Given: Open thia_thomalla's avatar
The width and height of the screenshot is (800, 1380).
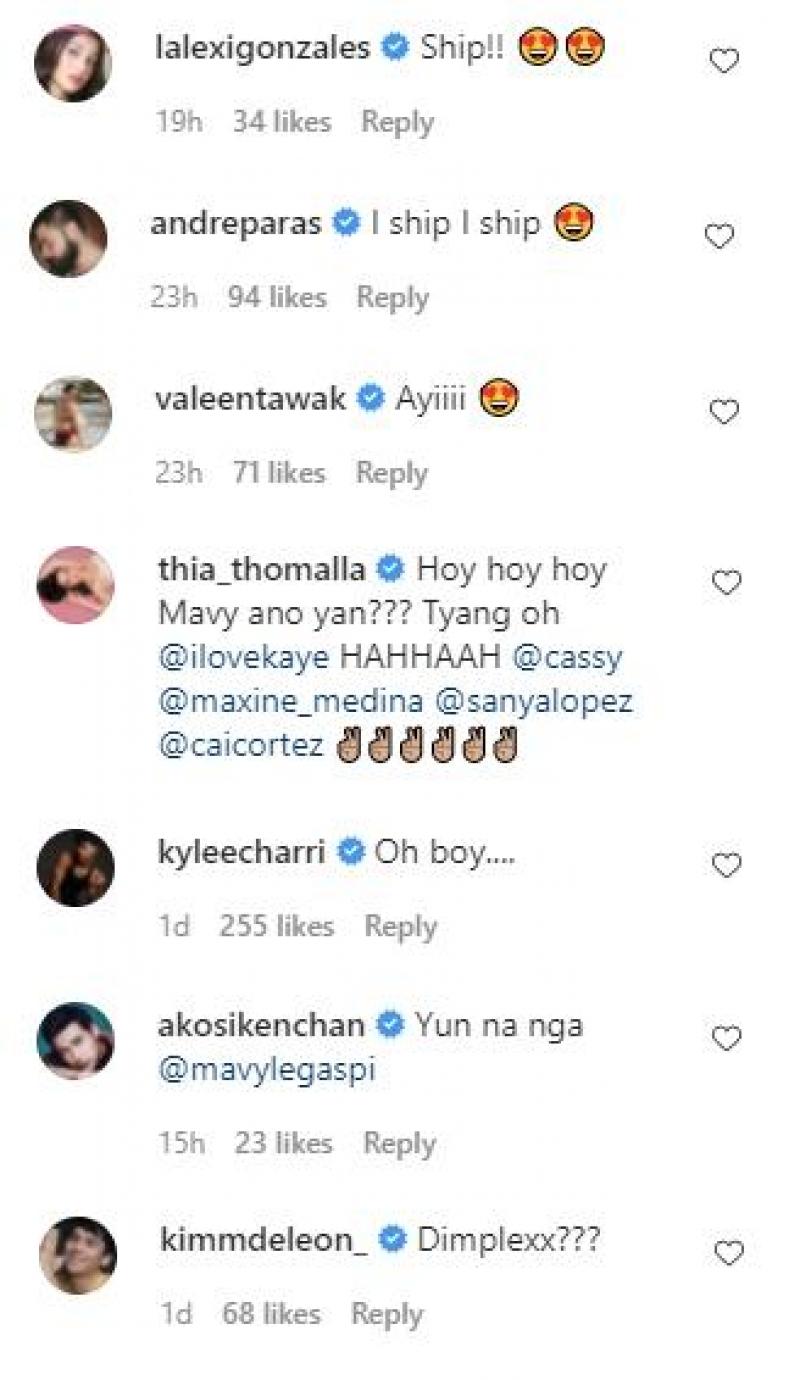Looking at the screenshot, I should (x=75, y=585).
